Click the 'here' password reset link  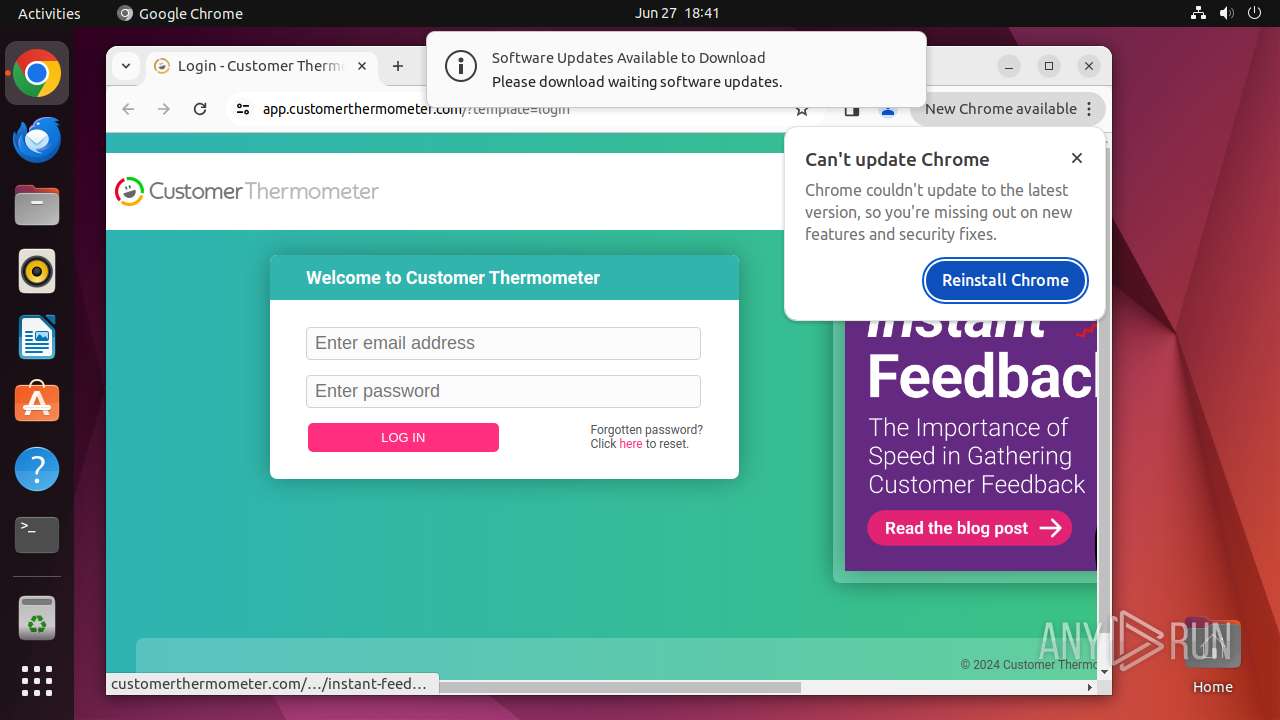pyautogui.click(x=631, y=444)
